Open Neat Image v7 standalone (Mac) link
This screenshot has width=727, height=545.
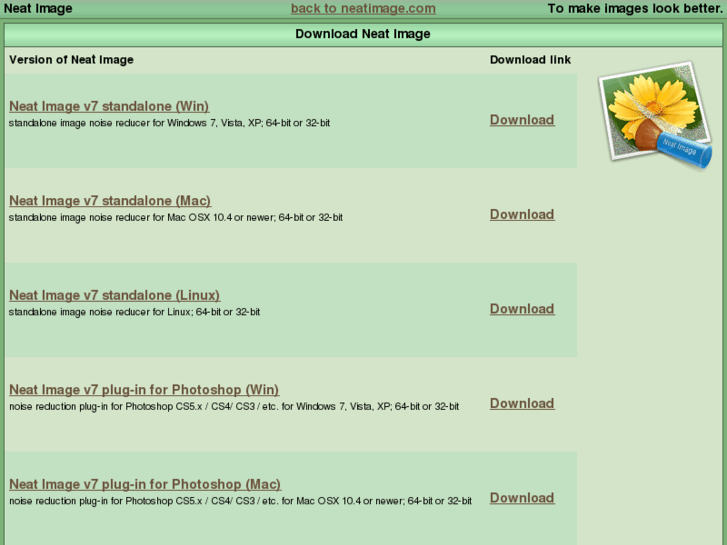tap(110, 201)
